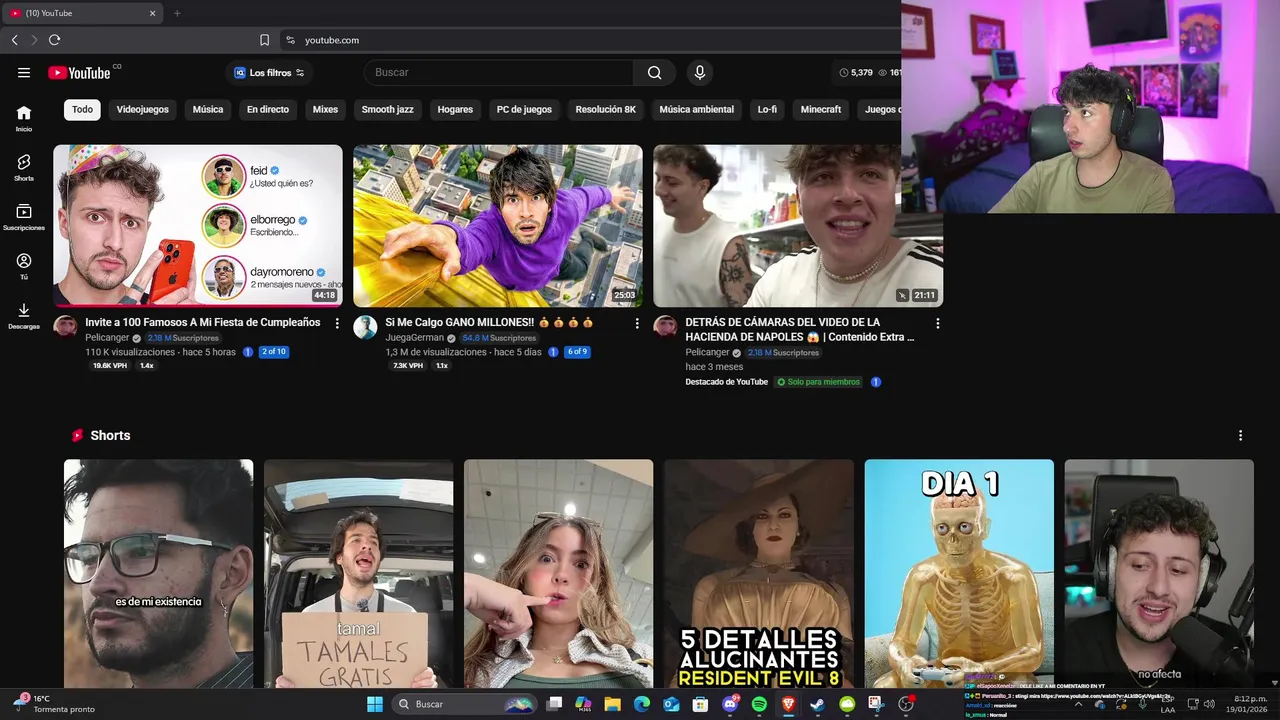Click the Windows taskbar Buscar box

[466, 704]
